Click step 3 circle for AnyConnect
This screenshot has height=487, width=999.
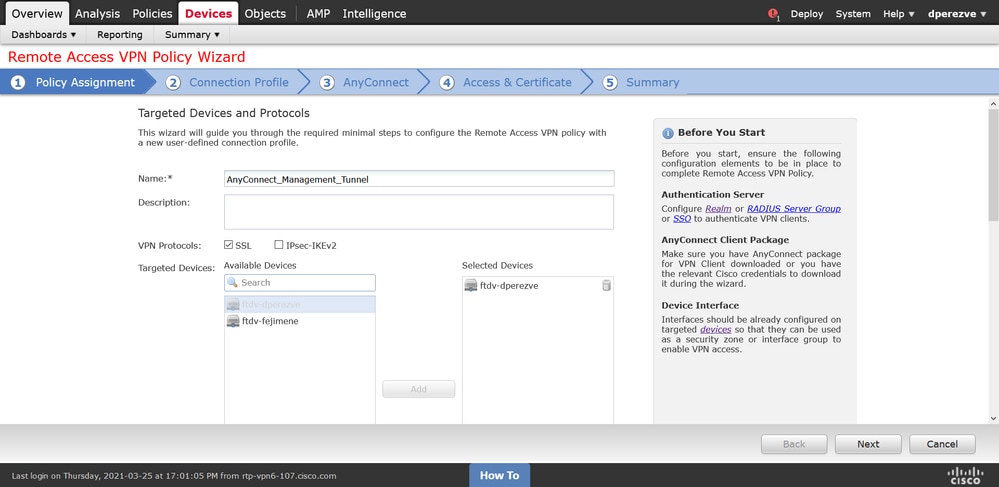pyautogui.click(x=327, y=82)
